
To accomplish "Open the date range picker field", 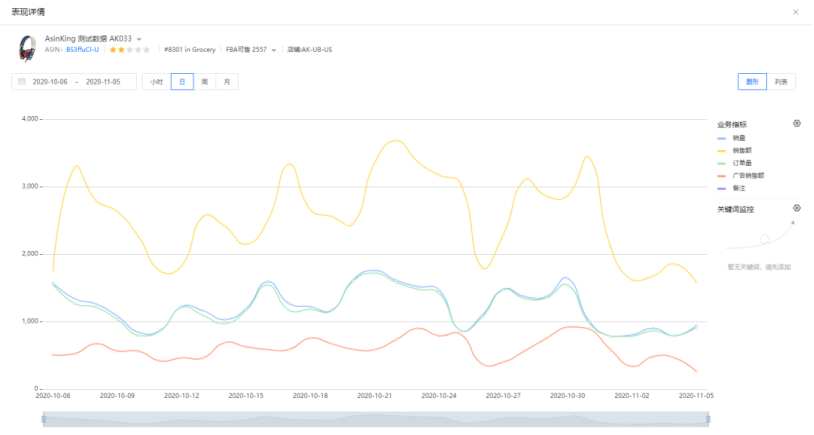I will point(74,81).
